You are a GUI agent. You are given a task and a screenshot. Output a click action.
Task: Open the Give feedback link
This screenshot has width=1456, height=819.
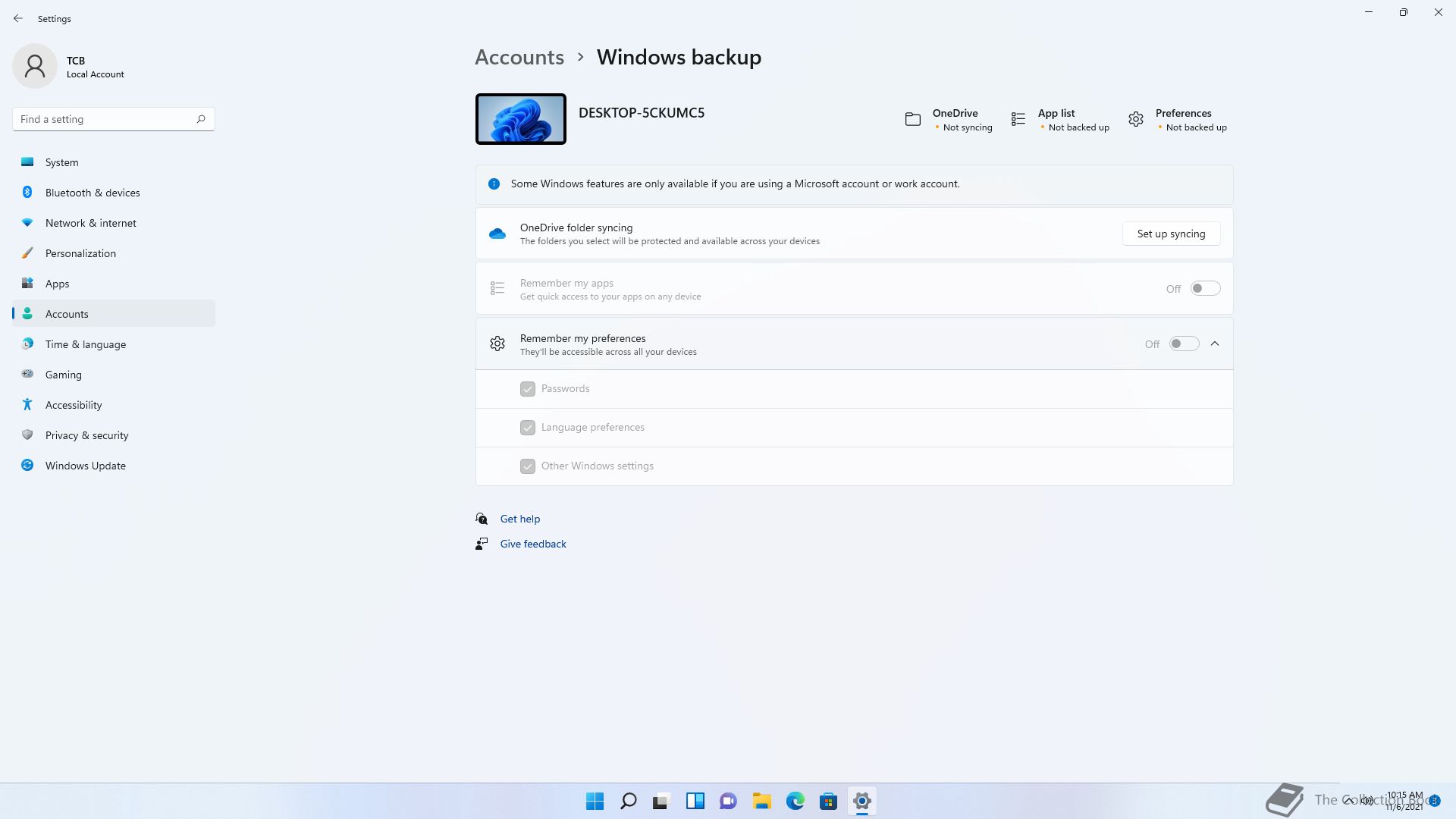coord(533,544)
